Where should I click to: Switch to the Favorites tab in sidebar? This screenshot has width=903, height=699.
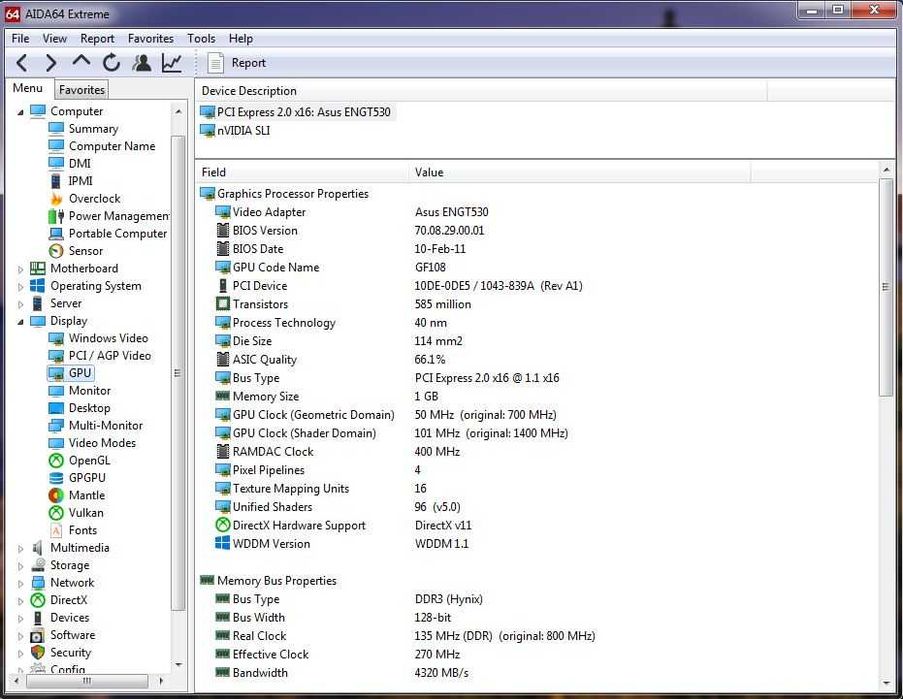[x=82, y=90]
